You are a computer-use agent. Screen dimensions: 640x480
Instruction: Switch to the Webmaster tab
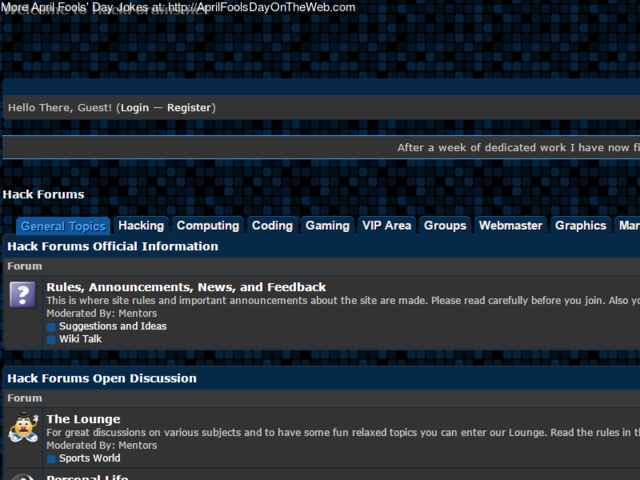tap(511, 226)
